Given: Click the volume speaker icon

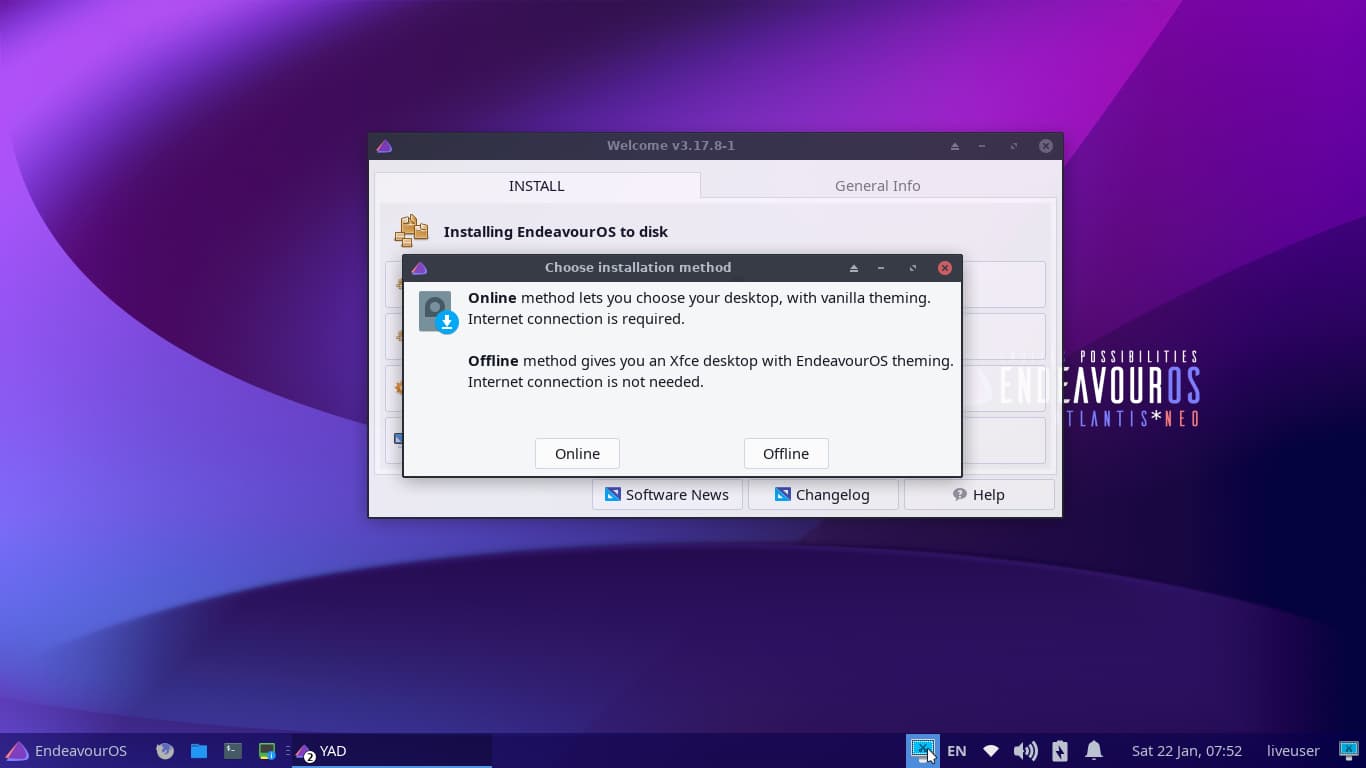Looking at the screenshot, I should pos(1025,751).
